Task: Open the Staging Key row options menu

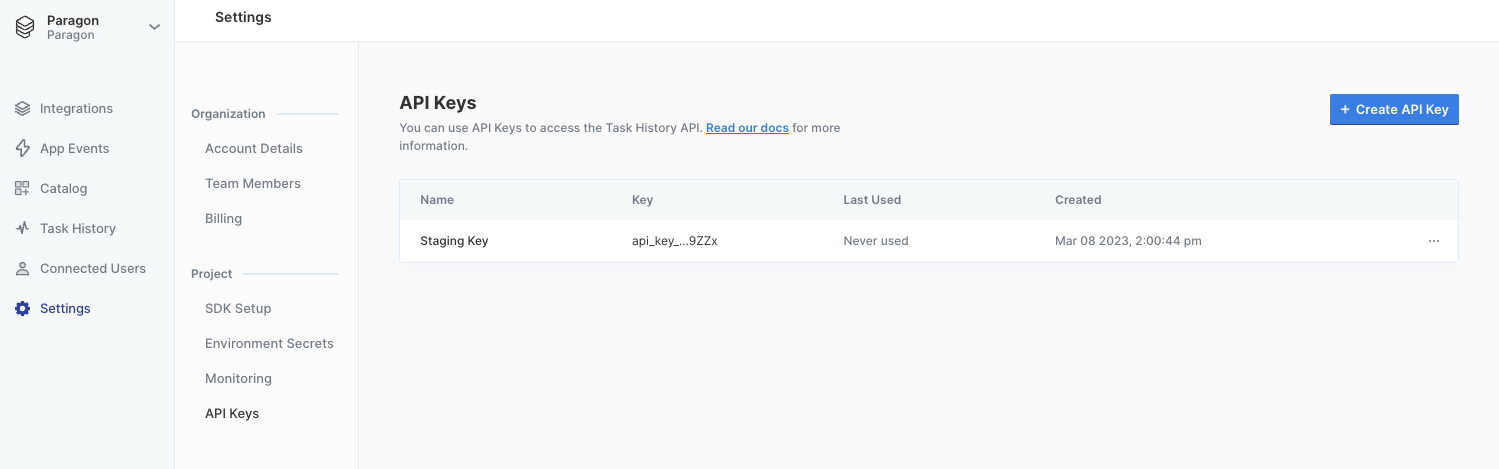Action: (1434, 241)
